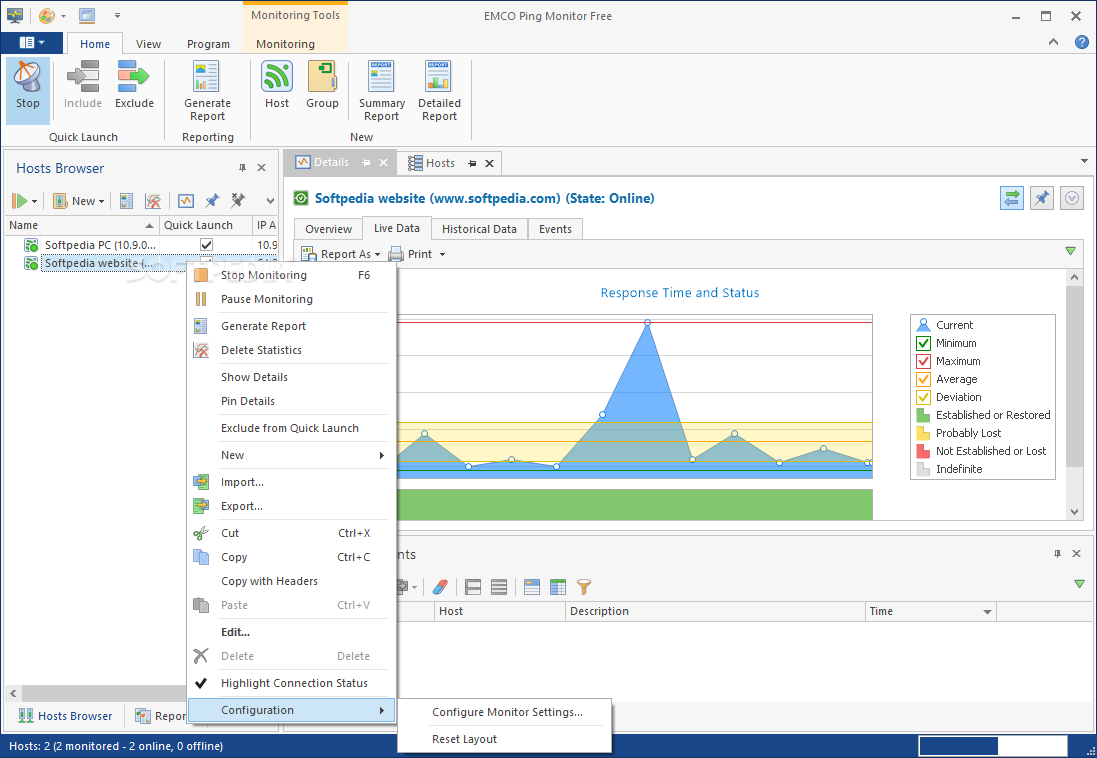
Task: Click the start monitoring play icon in Hosts Browser
Action: coord(20,201)
